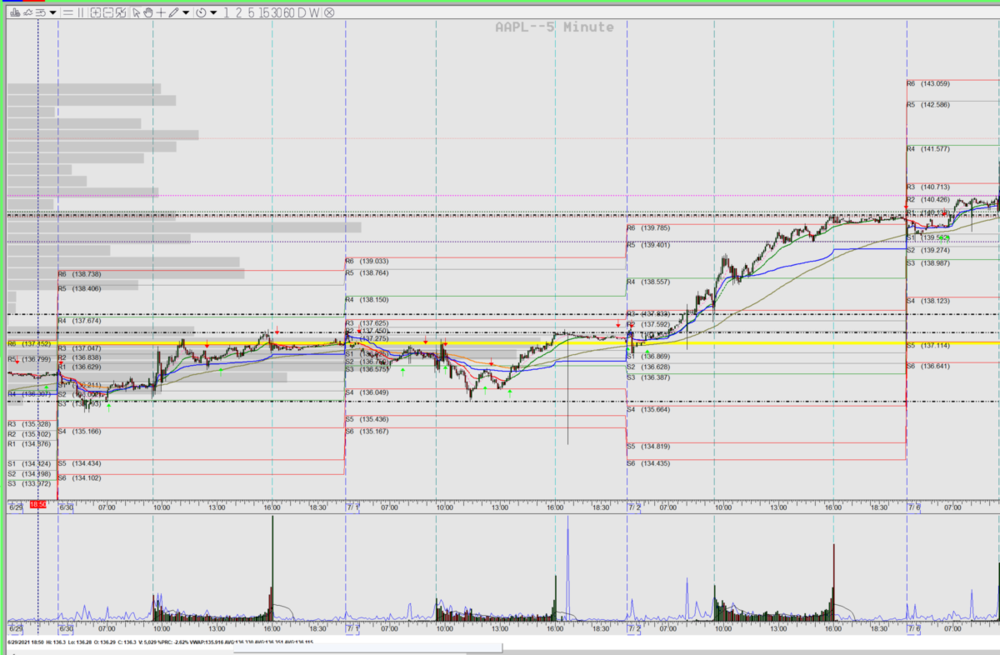This screenshot has width=1000, height=655.
Task: Click the bar chart type icon
Action: pyautogui.click(x=15, y=13)
